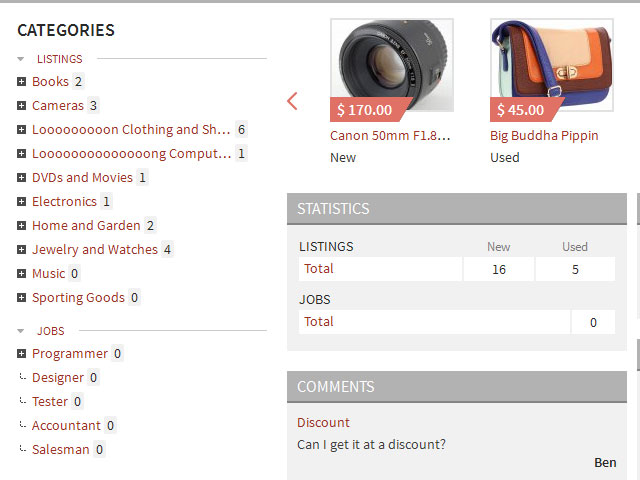Open the Big Buddha Pippin bag image
Screen dimensions: 640x480
pyautogui.click(x=552, y=65)
